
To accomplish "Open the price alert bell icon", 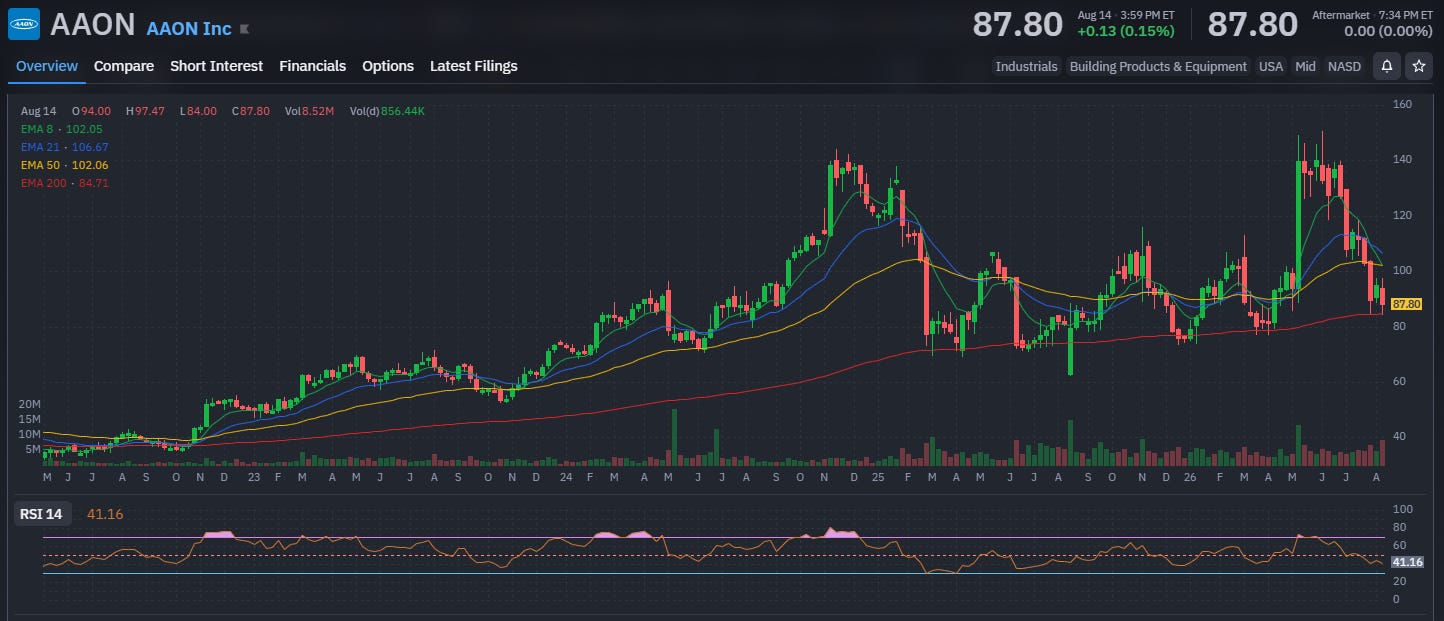I will coord(1387,66).
